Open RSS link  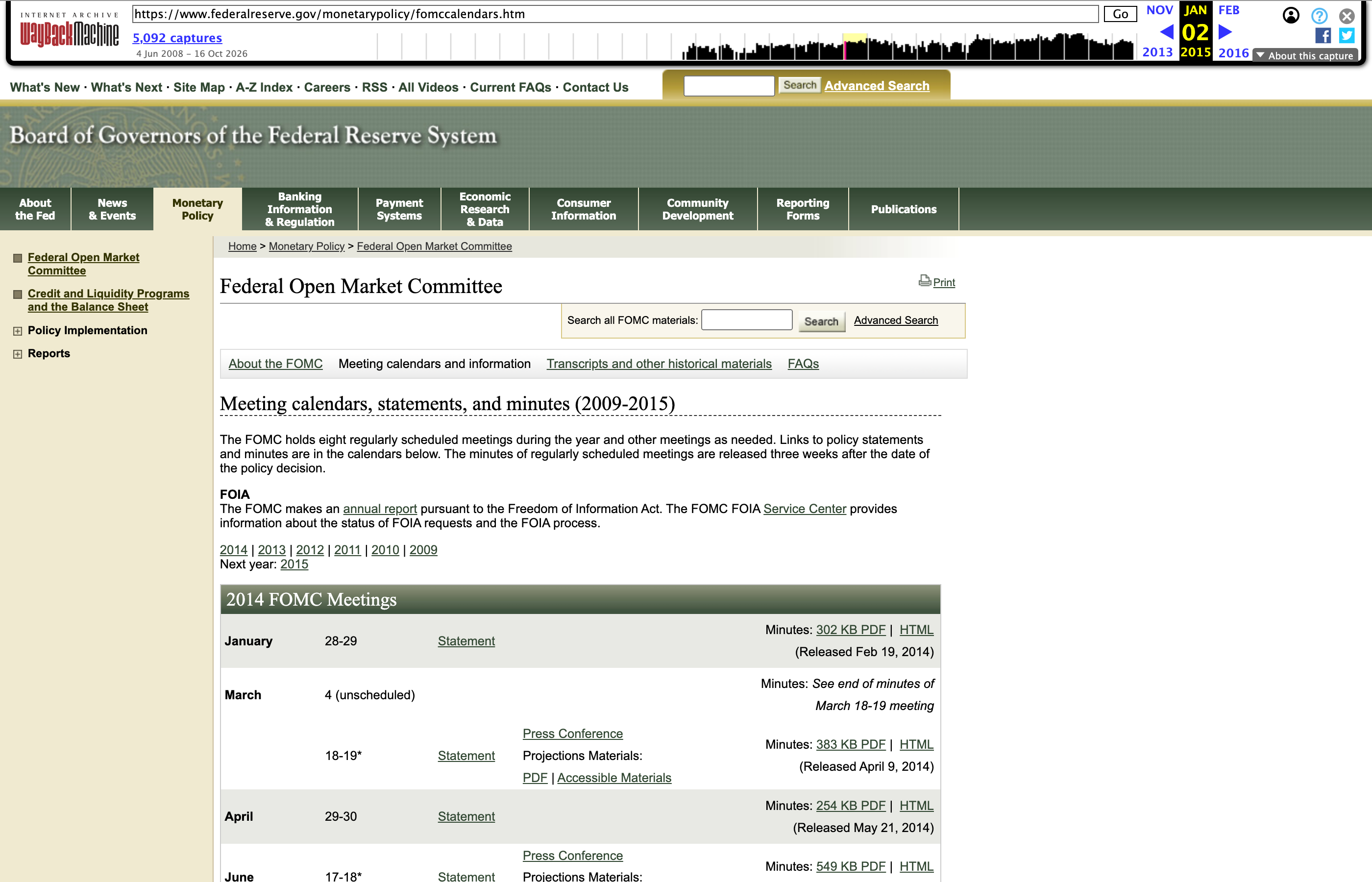[x=374, y=87]
